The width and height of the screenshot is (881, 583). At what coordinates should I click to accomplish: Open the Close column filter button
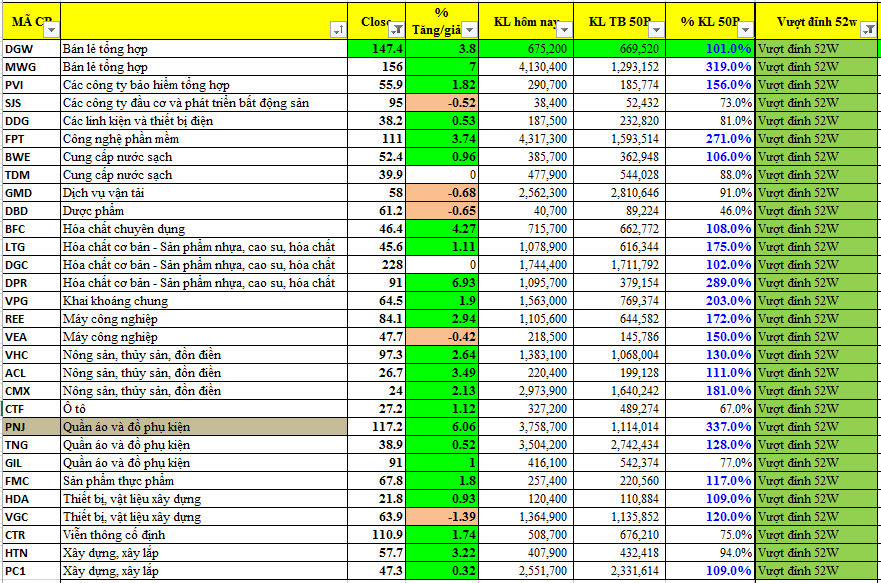[x=396, y=30]
